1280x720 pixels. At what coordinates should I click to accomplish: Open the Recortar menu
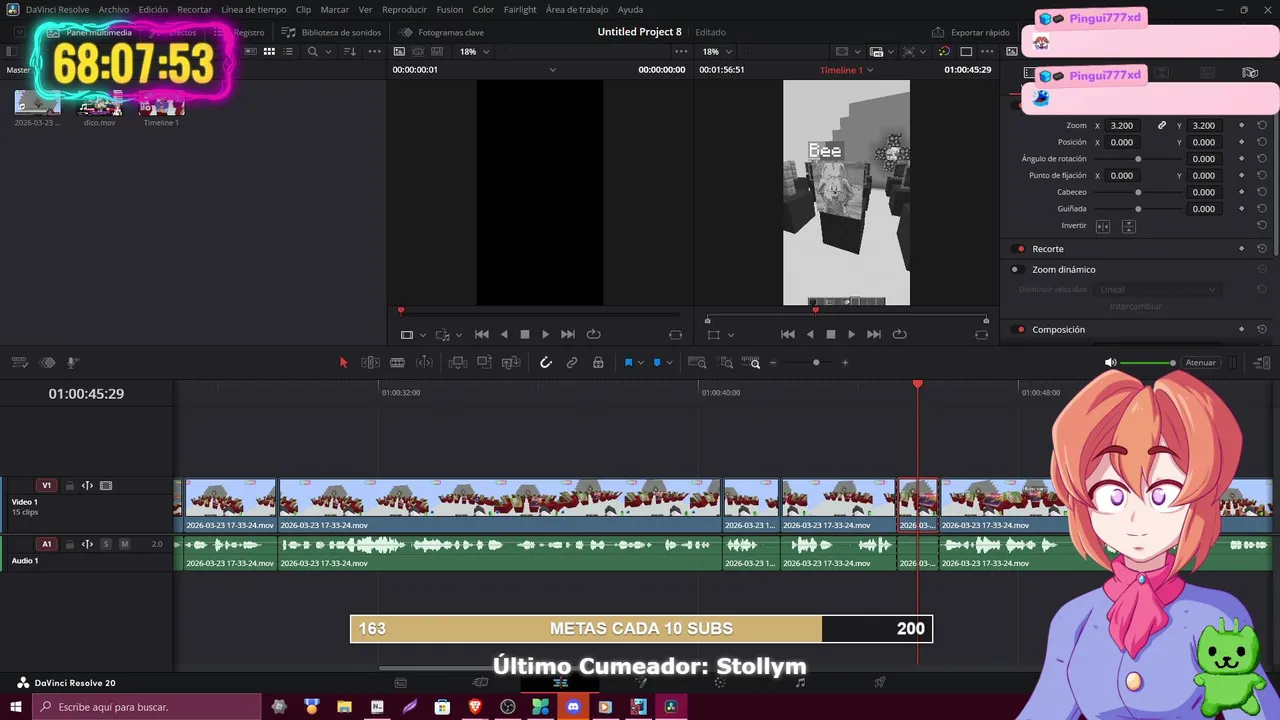(x=194, y=9)
